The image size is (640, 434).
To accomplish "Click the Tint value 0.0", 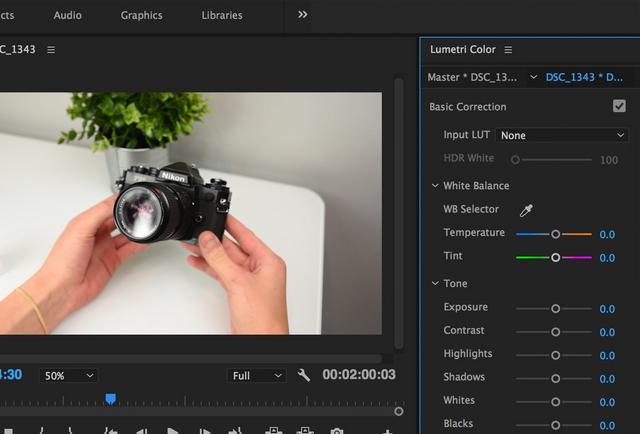I will (x=607, y=258).
